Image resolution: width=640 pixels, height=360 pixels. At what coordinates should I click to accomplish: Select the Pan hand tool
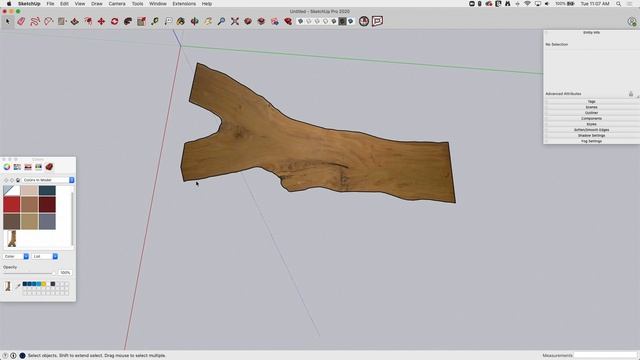[x=208, y=21]
